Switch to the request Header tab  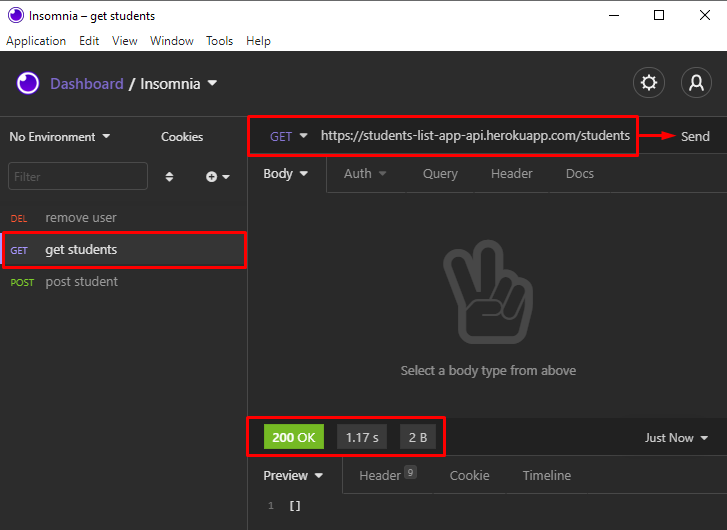(x=511, y=174)
